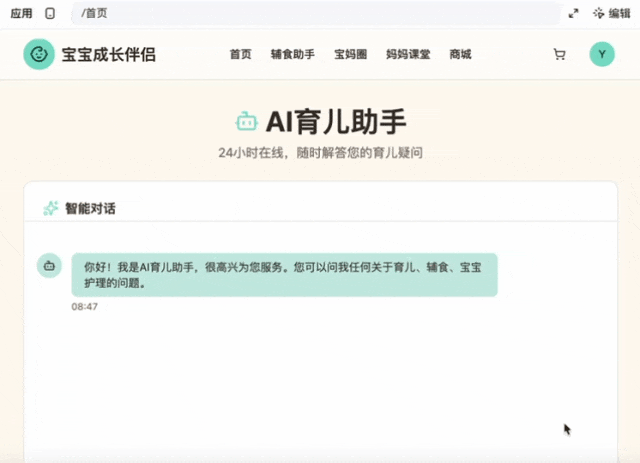Click the bot avatar beside greeting message
640x463 pixels.
pyautogui.click(x=49, y=266)
